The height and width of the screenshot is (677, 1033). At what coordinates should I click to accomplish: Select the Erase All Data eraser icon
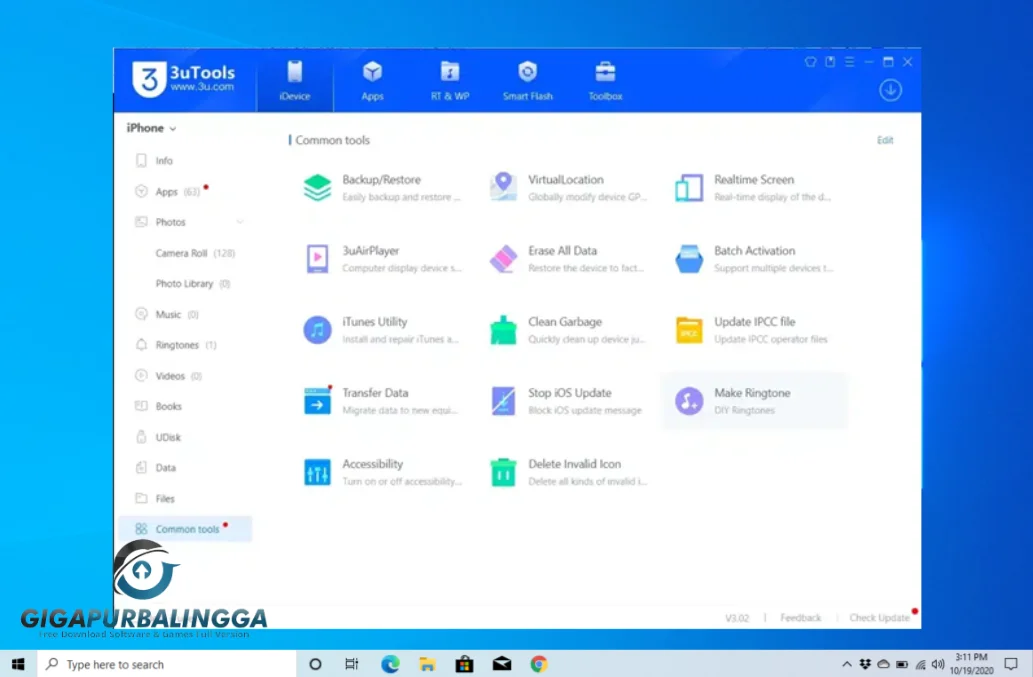click(503, 259)
